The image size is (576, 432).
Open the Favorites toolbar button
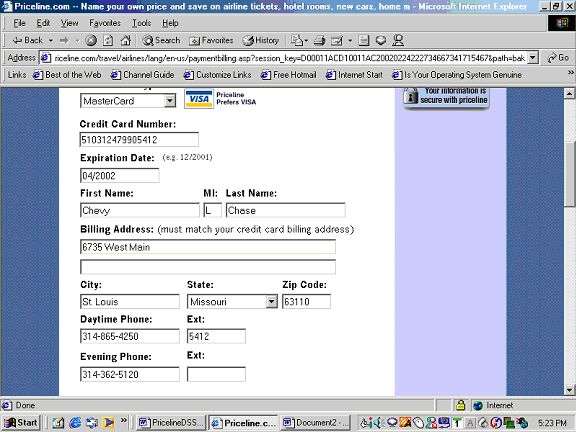(x=211, y=40)
